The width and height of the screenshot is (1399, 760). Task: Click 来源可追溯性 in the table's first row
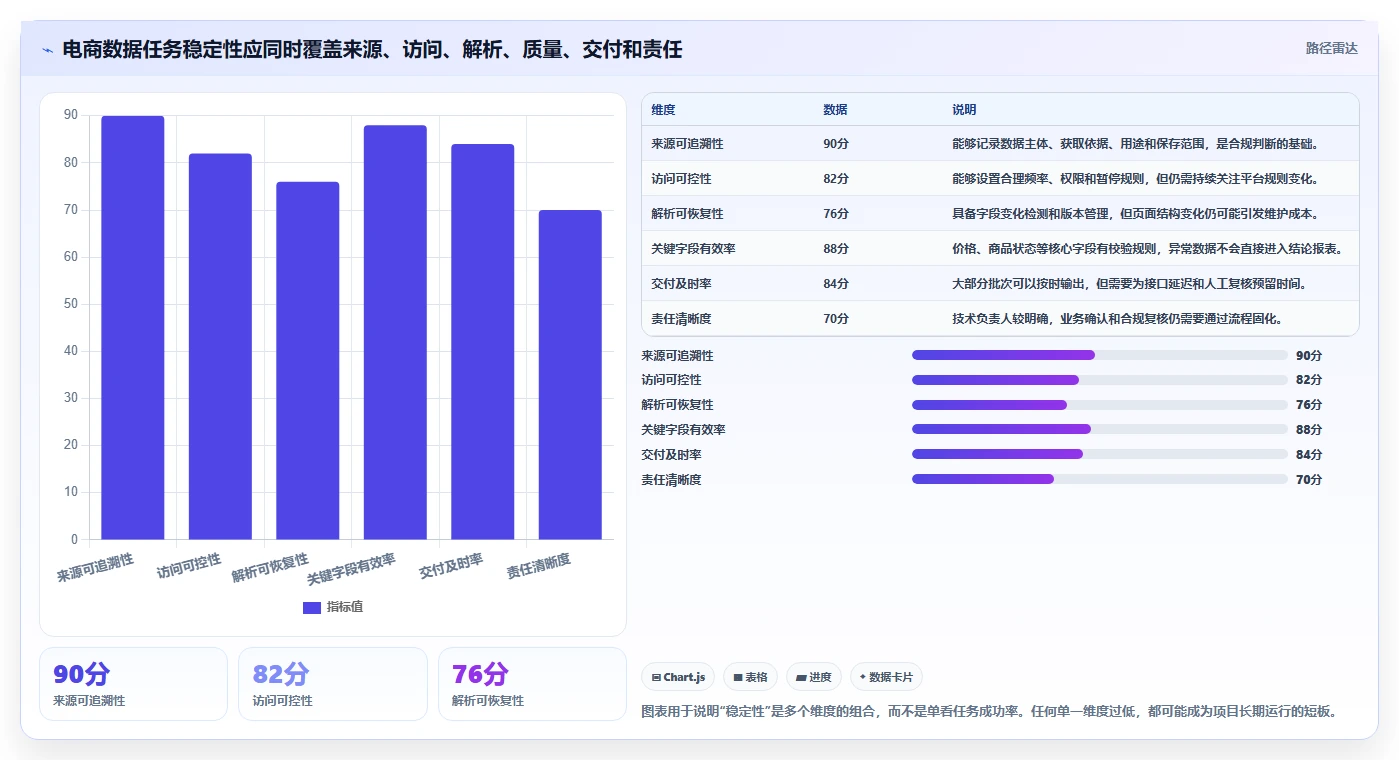(687, 144)
